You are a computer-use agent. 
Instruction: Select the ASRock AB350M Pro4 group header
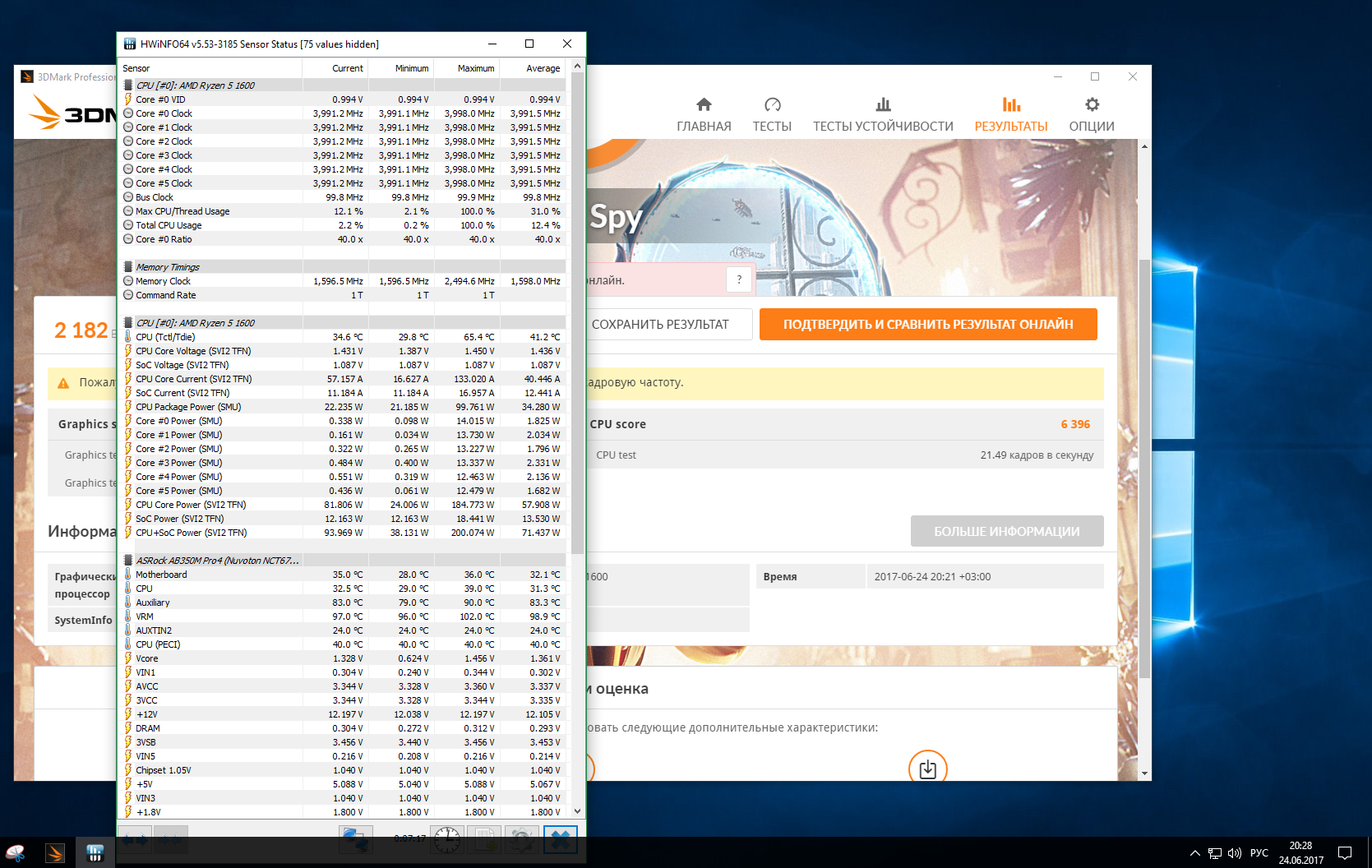click(x=343, y=561)
